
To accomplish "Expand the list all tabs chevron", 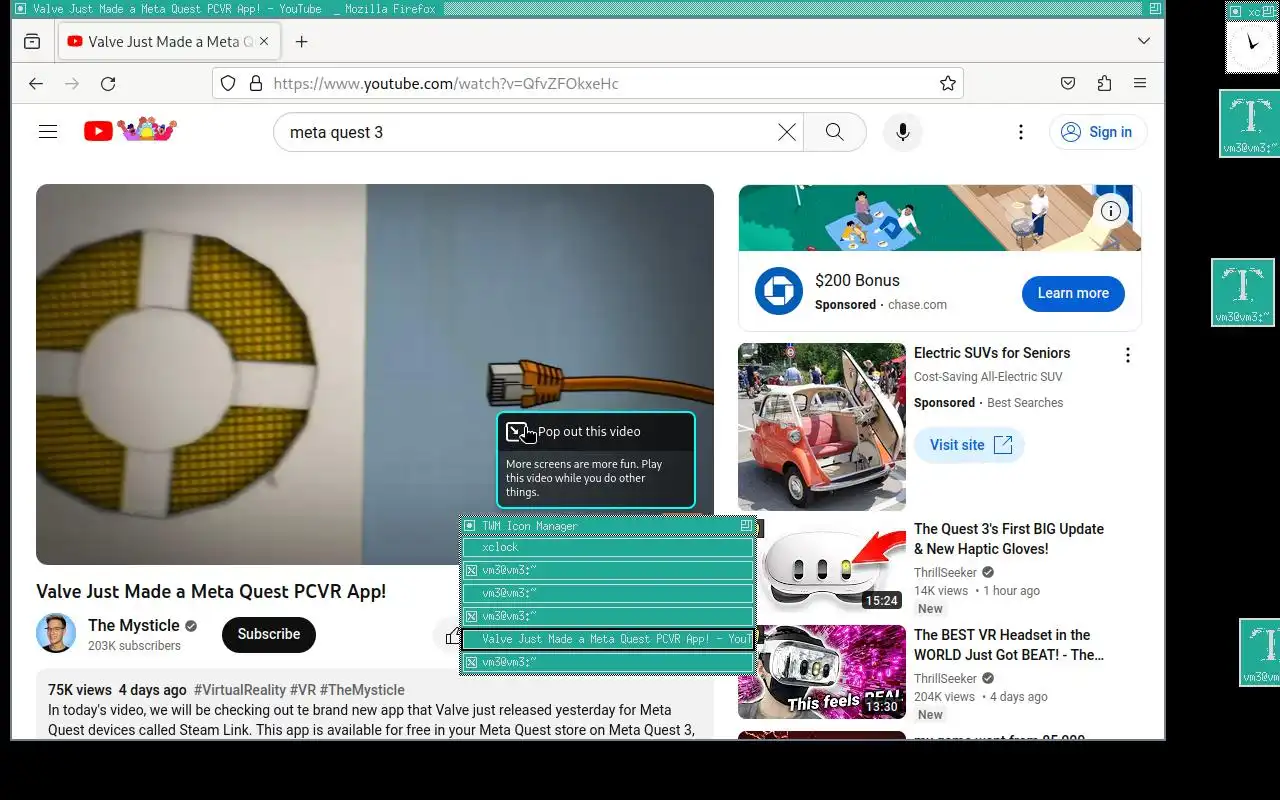I will tap(1144, 41).
